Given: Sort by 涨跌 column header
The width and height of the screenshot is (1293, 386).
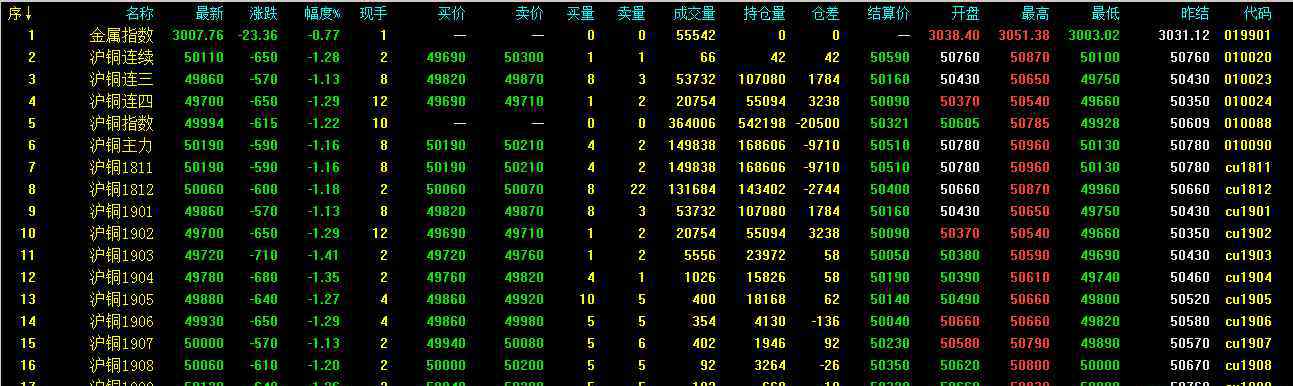Looking at the screenshot, I should tap(264, 14).
